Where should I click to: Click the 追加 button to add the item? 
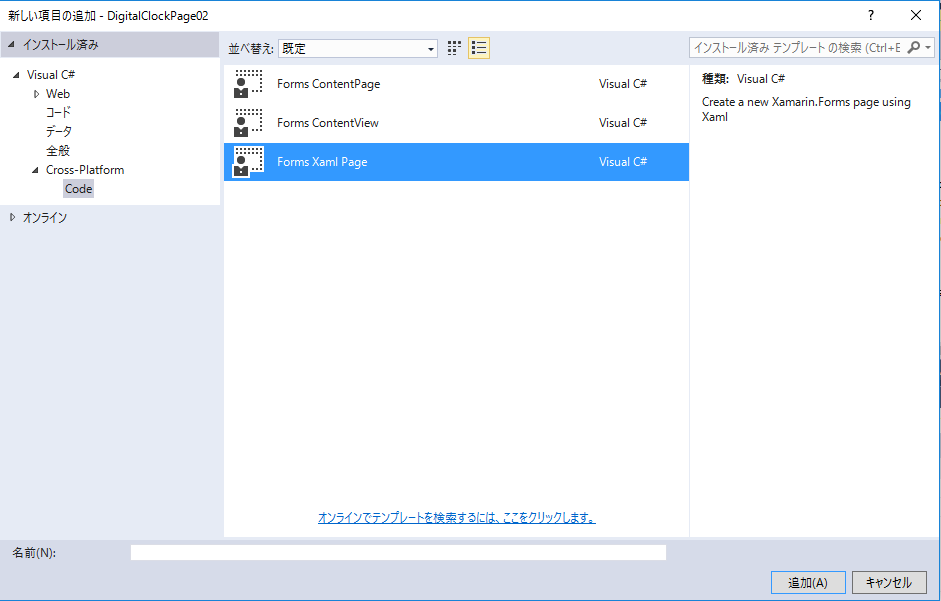(x=807, y=582)
